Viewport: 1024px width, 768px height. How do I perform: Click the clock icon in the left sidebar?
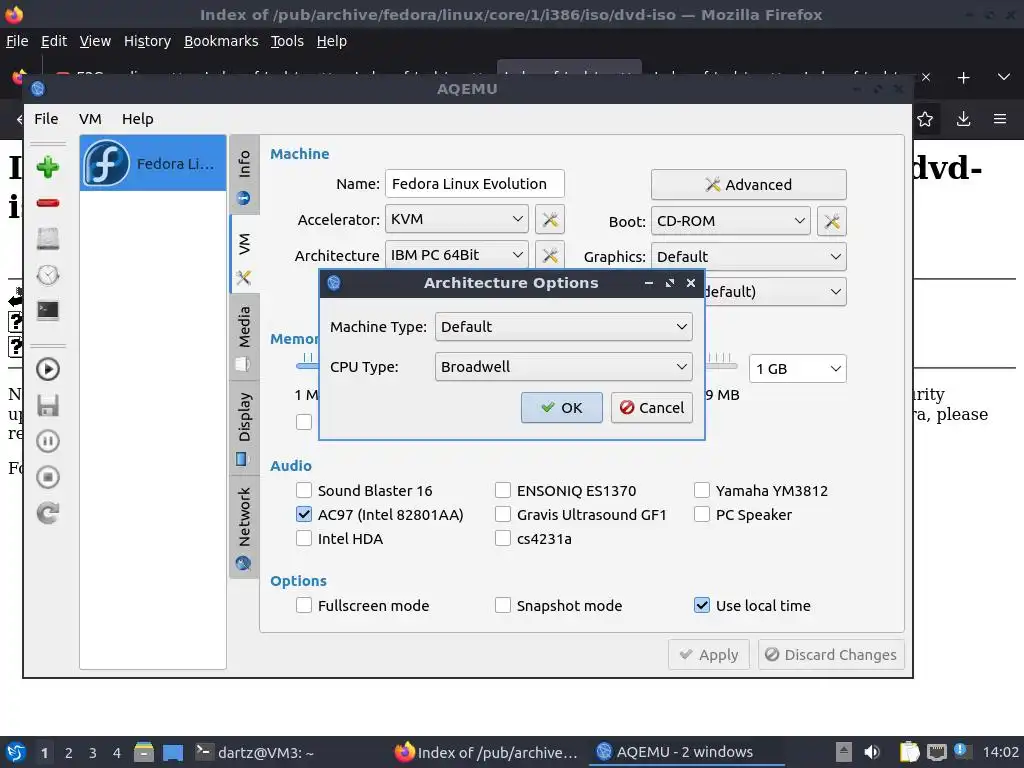[48, 275]
